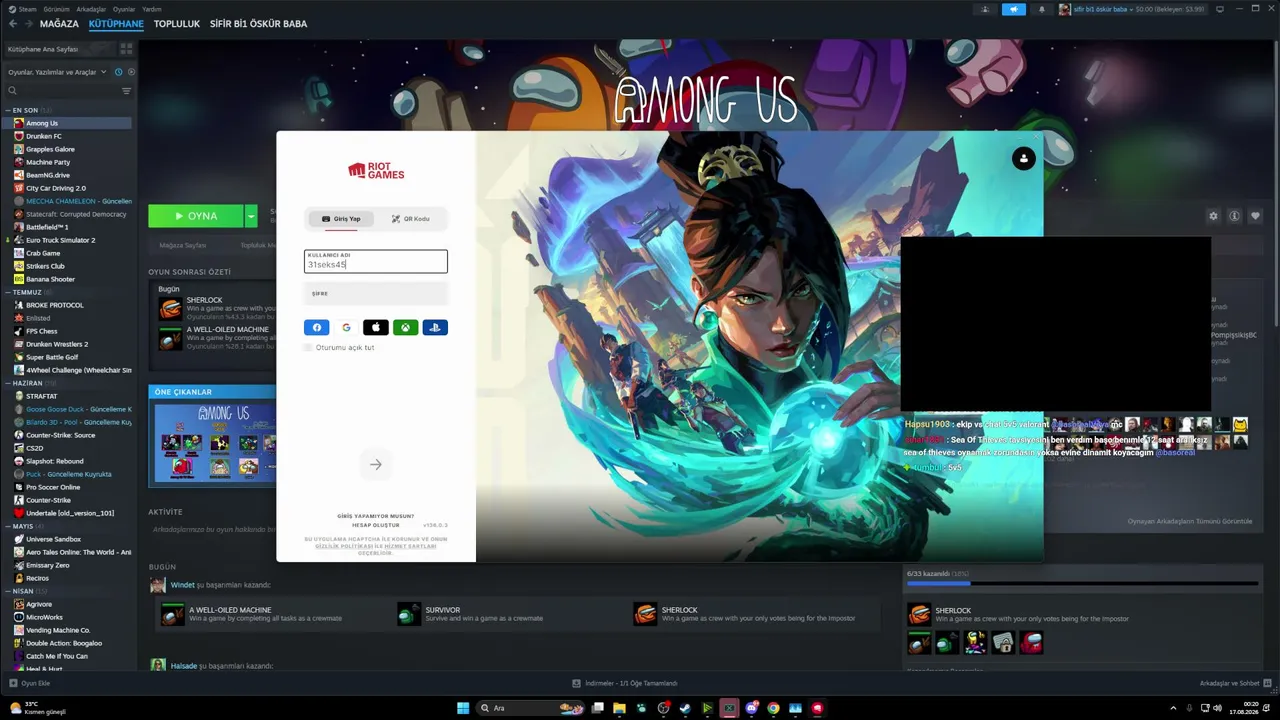Expand the Oyunlar, Yazılımlar ve Araçlar filter

pos(57,72)
